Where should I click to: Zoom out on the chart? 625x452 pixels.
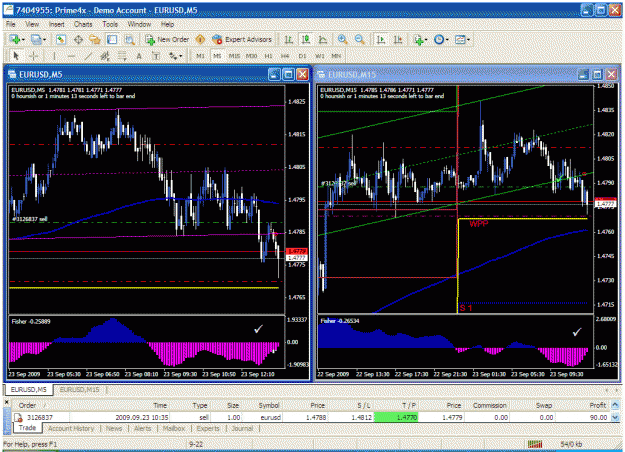360,39
